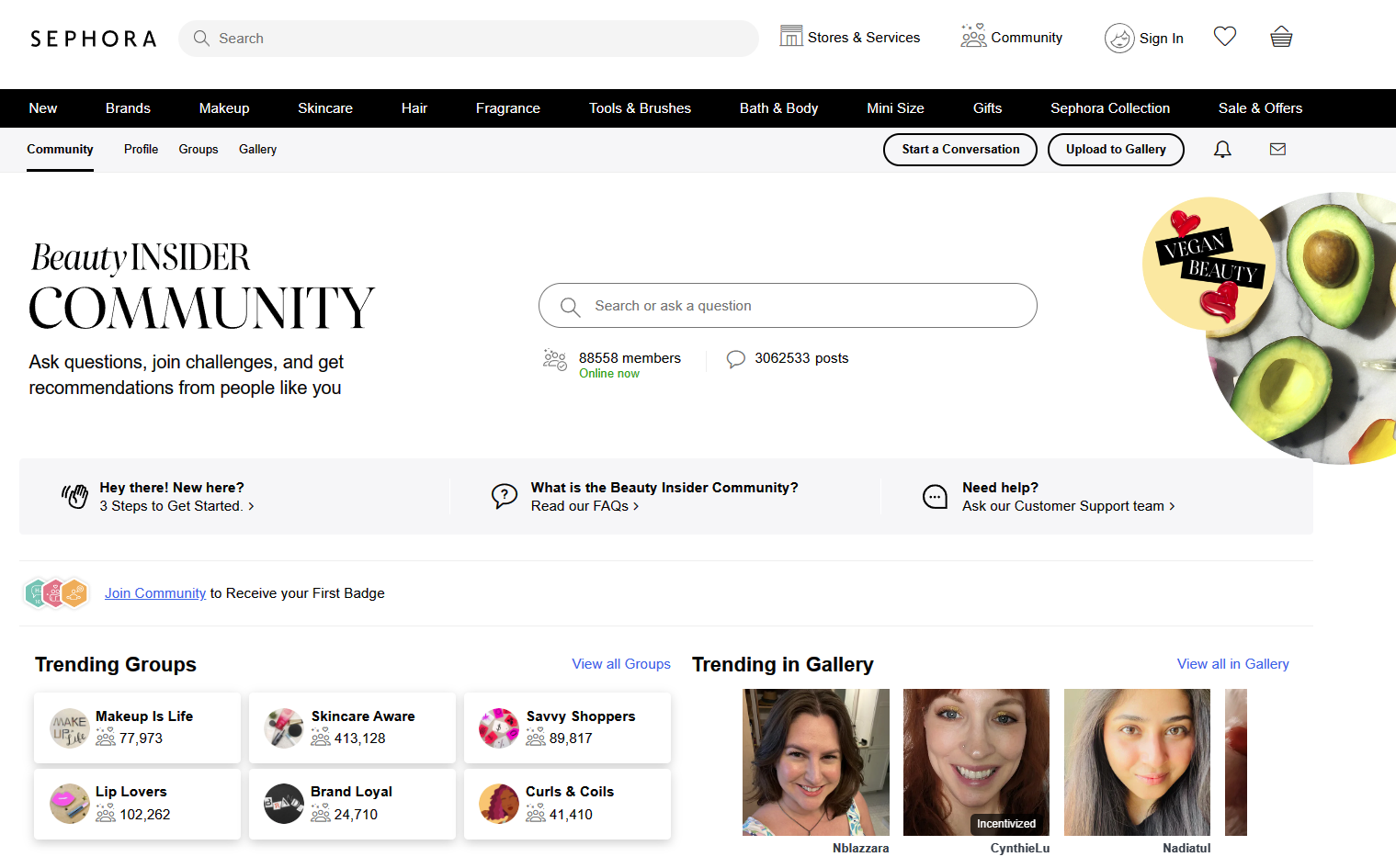
Task: Focus the top Search field
Action: click(469, 39)
